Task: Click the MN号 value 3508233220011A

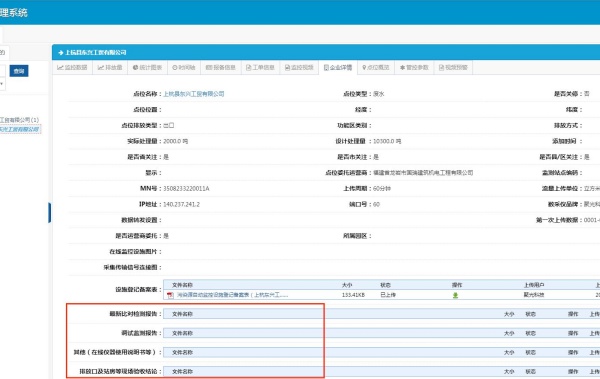Action: coord(186,188)
